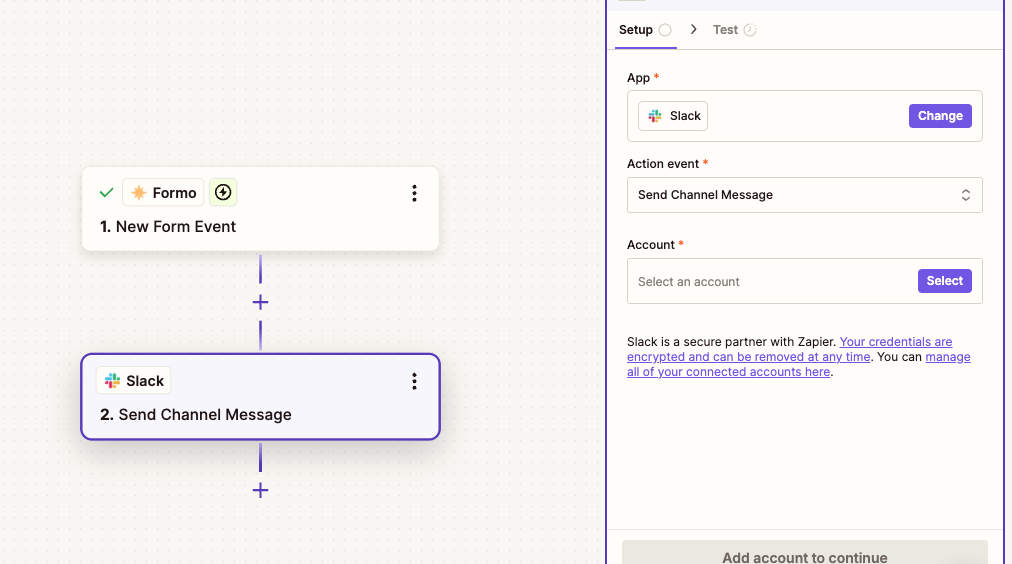Click the Action event up-down arrows

tap(966, 195)
